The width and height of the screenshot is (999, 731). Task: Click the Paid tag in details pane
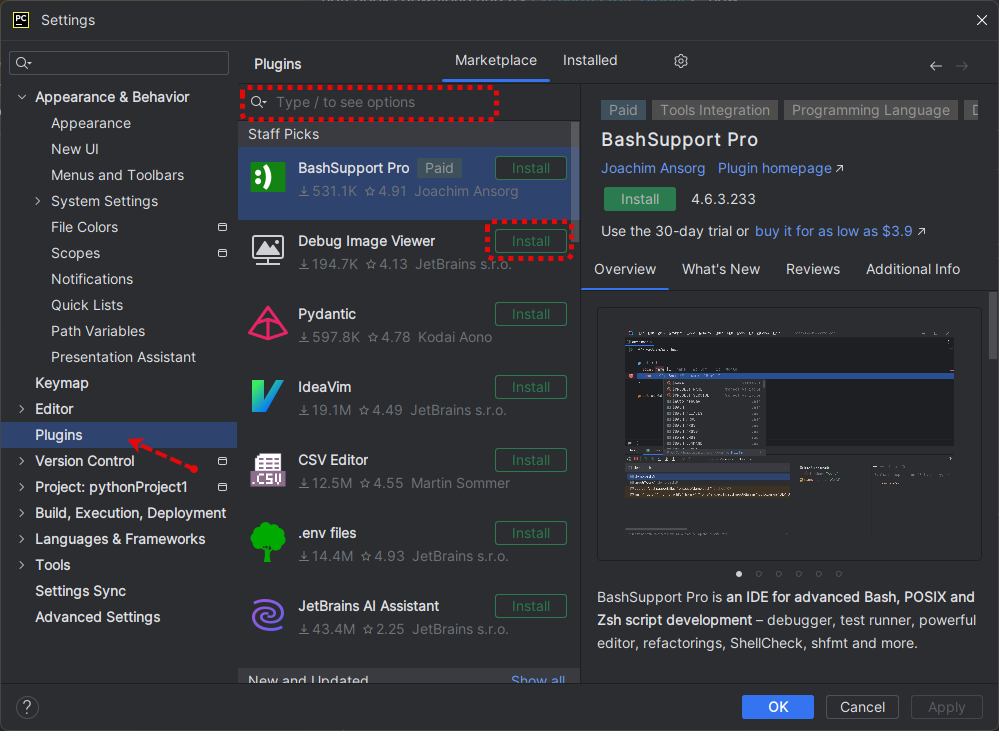point(622,110)
